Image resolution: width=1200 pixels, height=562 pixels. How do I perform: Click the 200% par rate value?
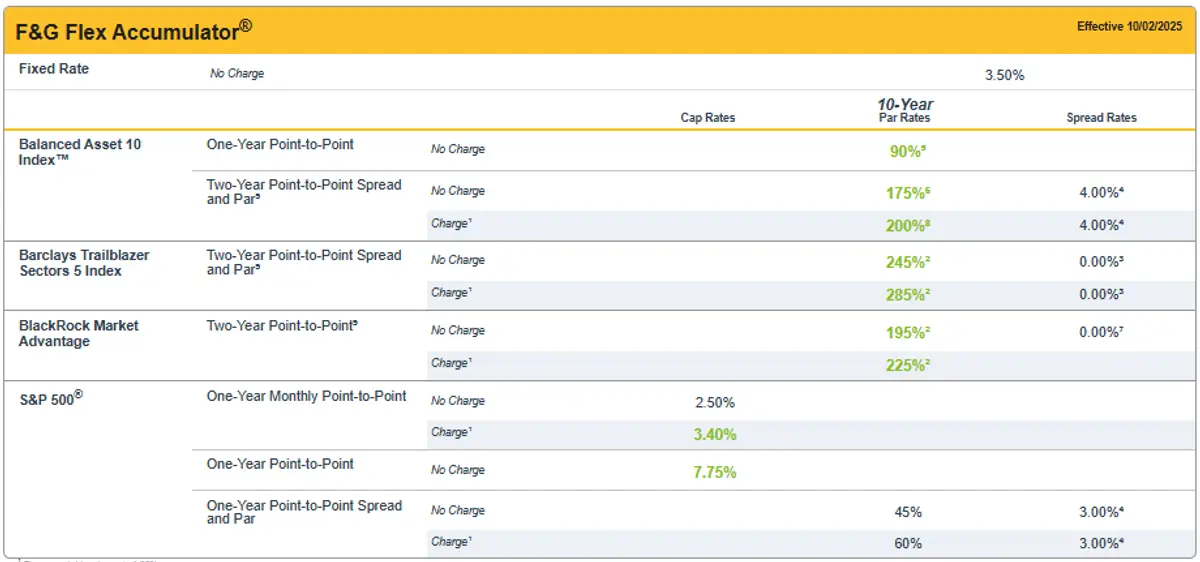coord(908,226)
